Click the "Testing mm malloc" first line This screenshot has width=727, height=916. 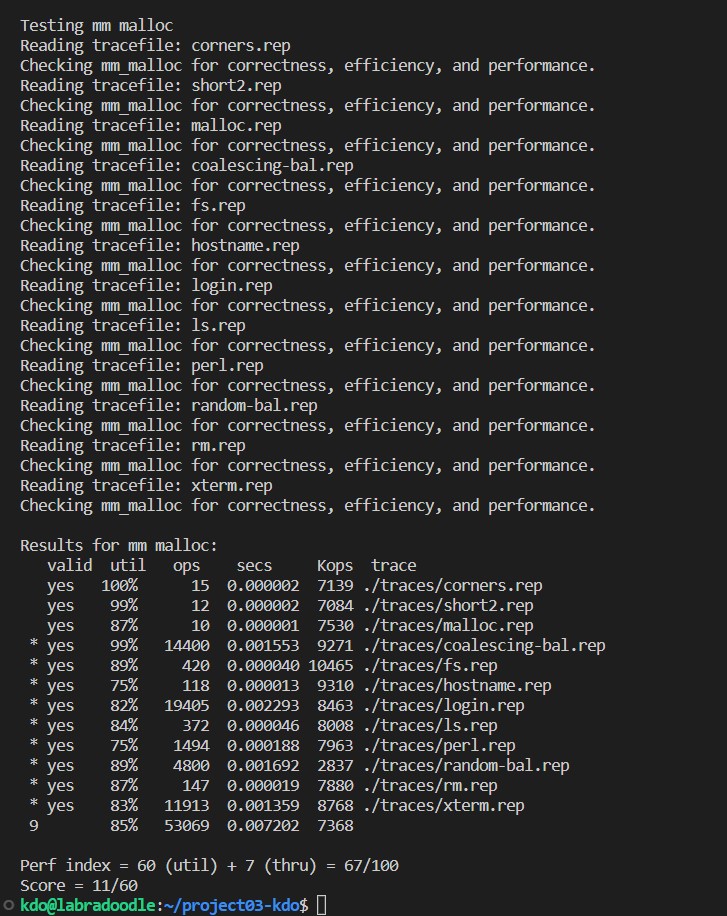click(96, 26)
